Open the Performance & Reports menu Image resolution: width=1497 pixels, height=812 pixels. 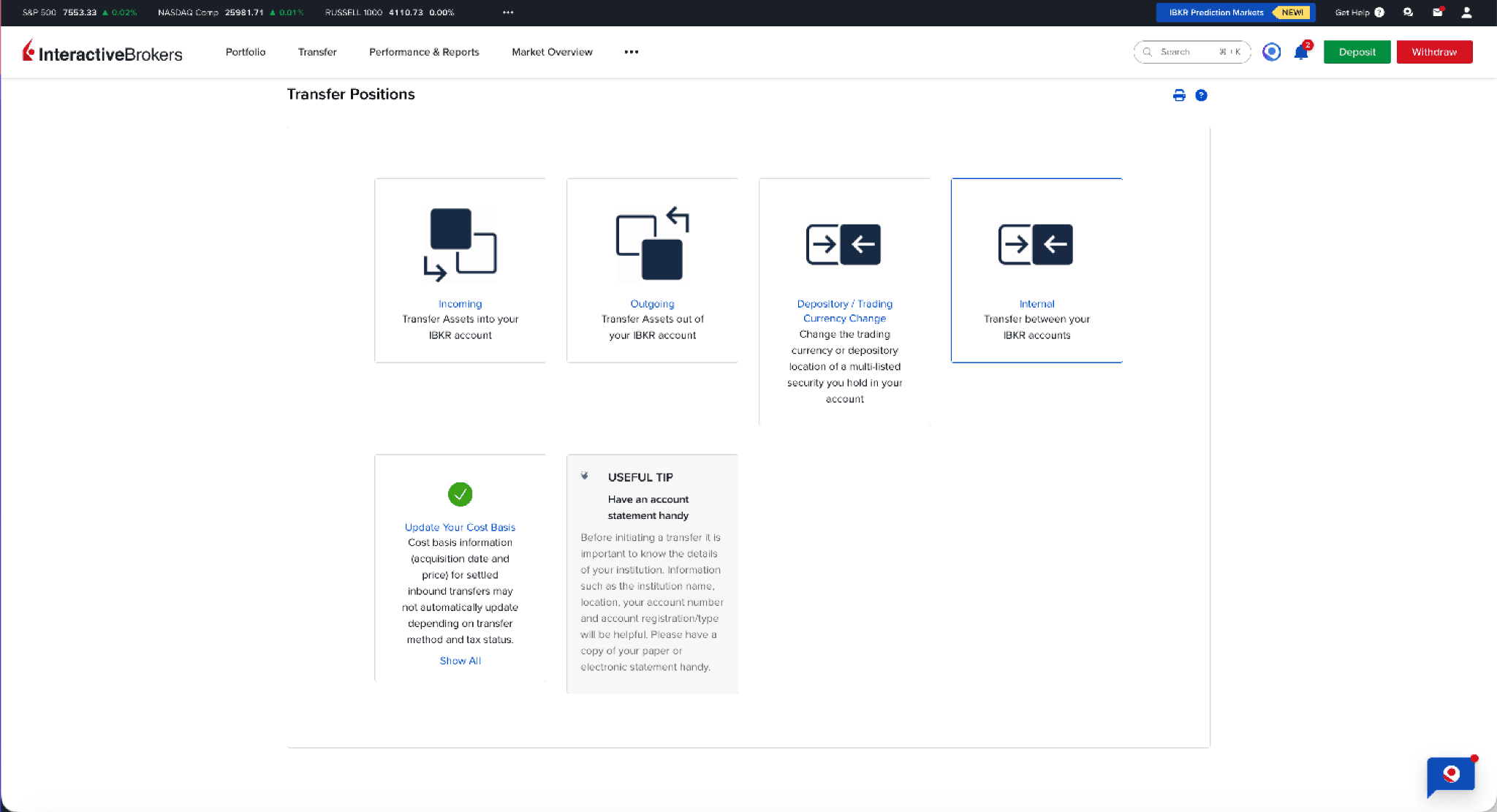point(424,52)
